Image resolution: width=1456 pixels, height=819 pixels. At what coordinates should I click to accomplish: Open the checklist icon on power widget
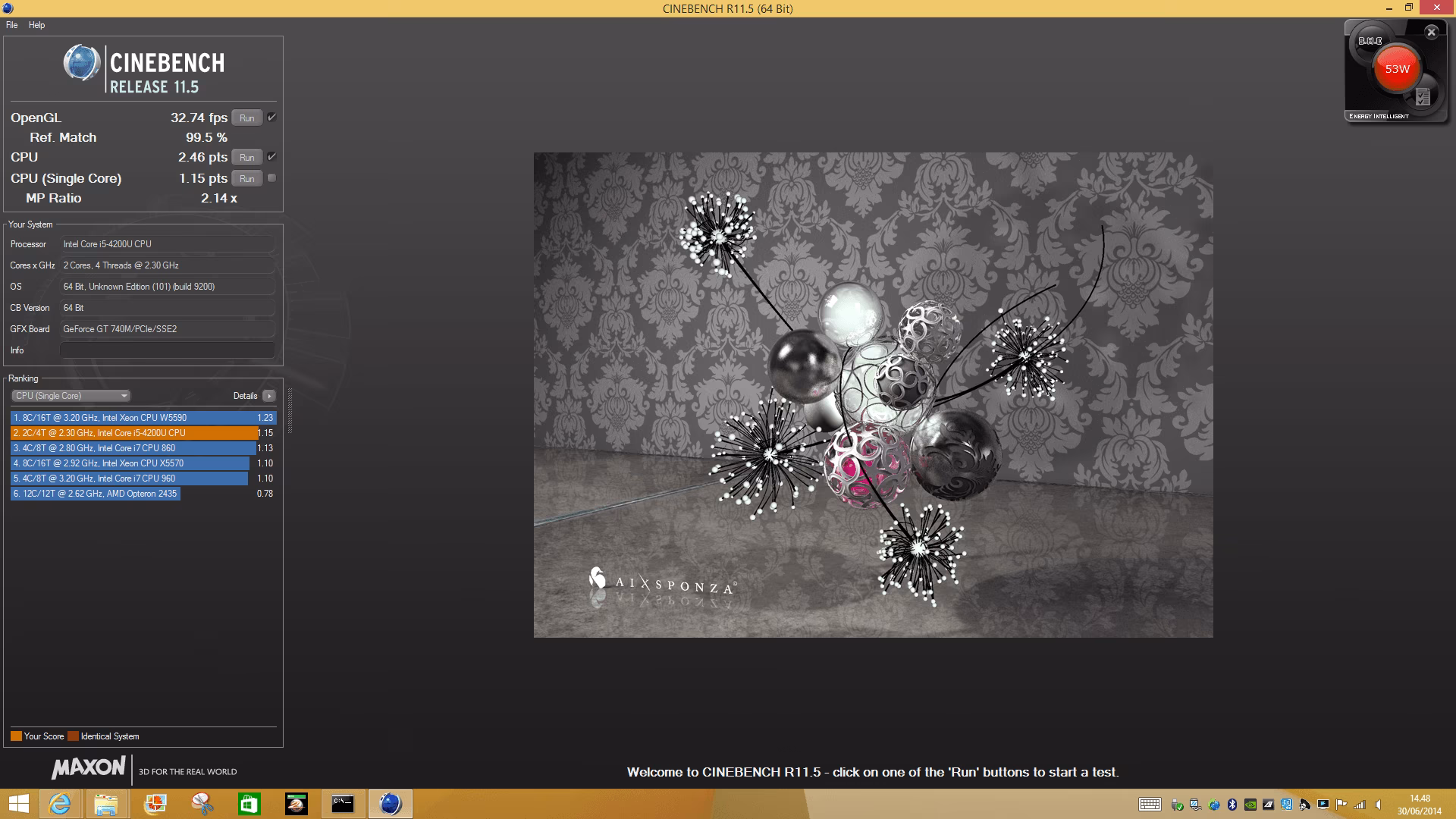1423,97
